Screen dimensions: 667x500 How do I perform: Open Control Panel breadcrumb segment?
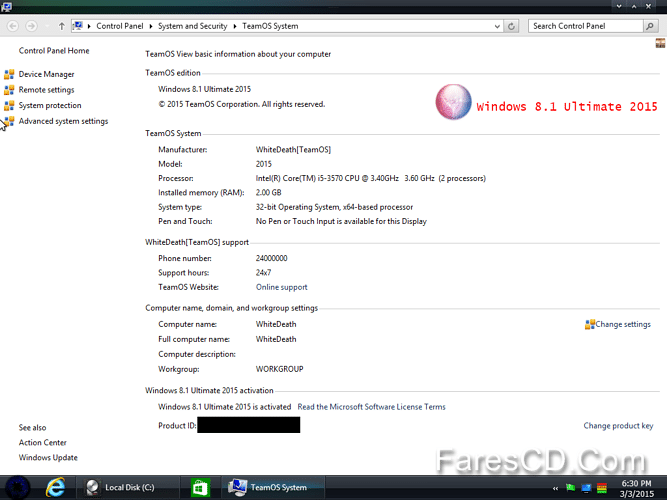pyautogui.click(x=120, y=26)
